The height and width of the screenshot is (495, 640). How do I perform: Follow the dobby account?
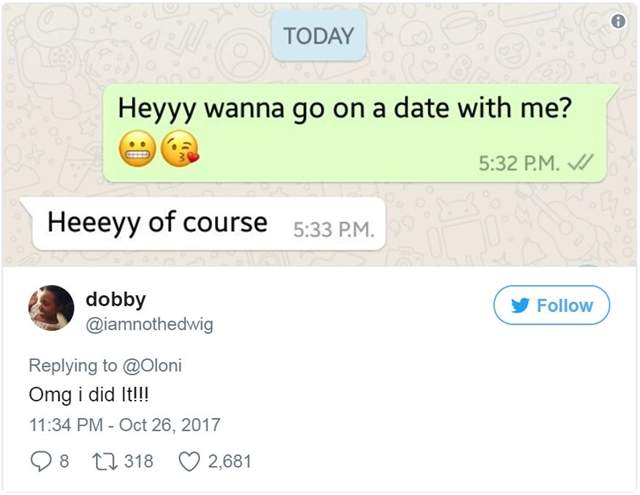pos(551,306)
